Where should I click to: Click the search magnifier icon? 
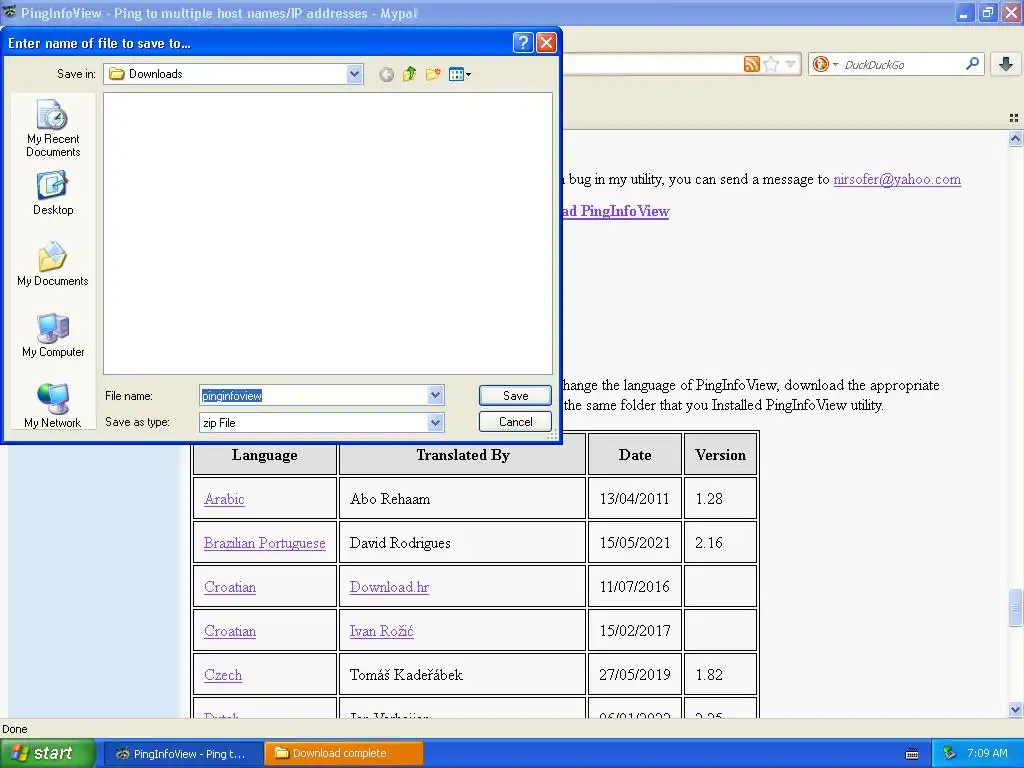972,63
